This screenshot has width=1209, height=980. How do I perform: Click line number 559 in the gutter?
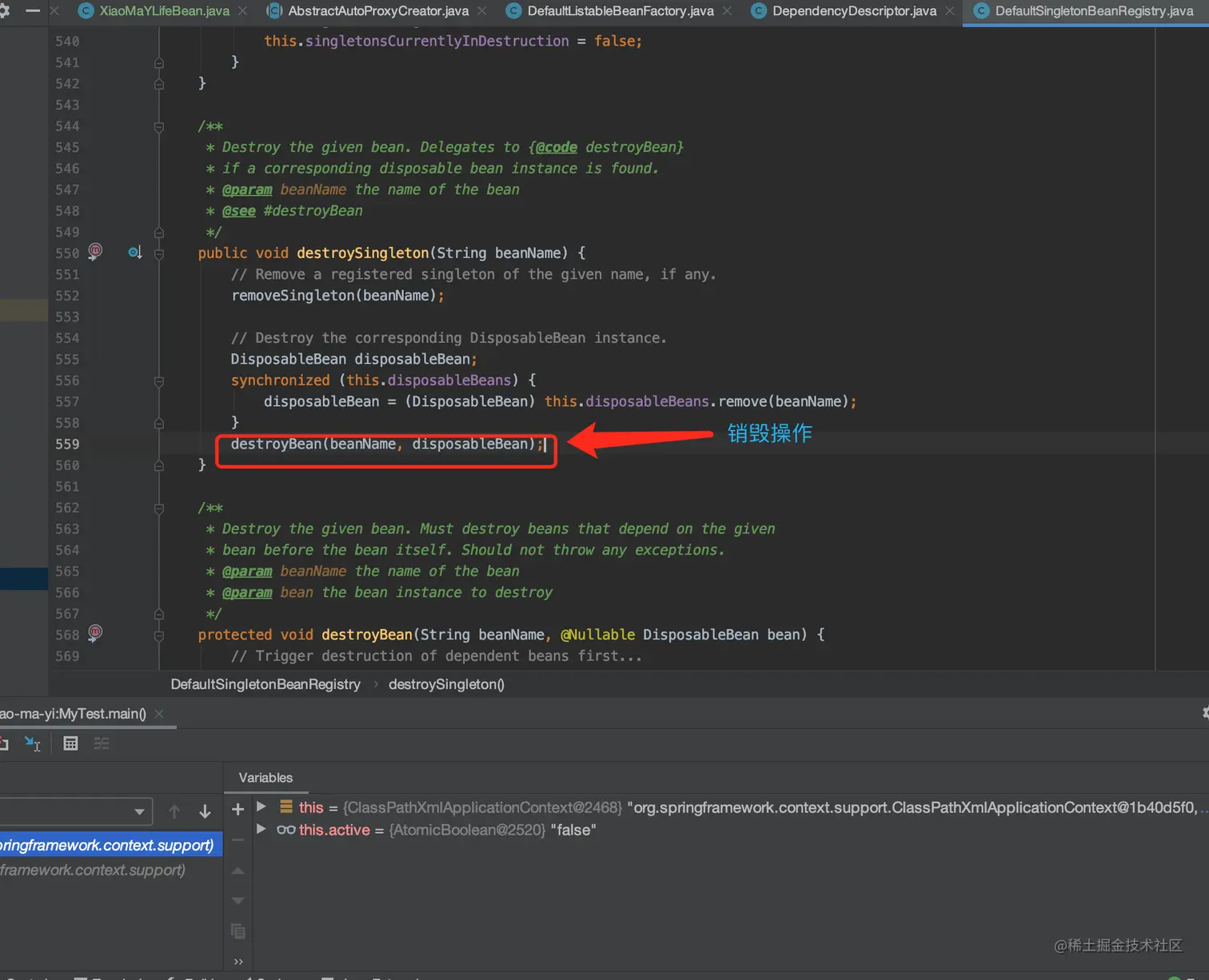pos(67,444)
